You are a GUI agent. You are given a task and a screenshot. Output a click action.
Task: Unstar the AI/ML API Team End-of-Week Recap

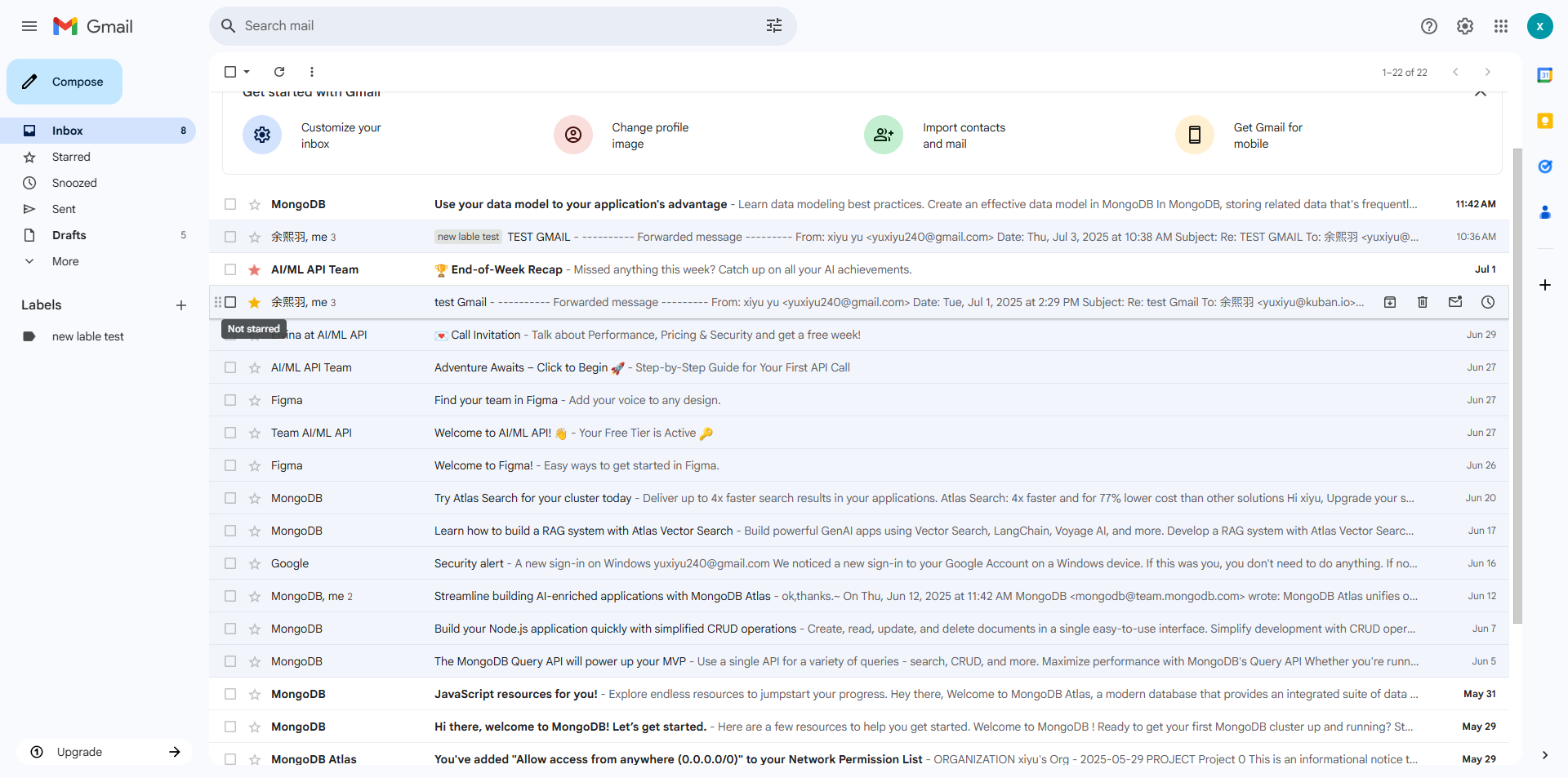[x=255, y=269]
